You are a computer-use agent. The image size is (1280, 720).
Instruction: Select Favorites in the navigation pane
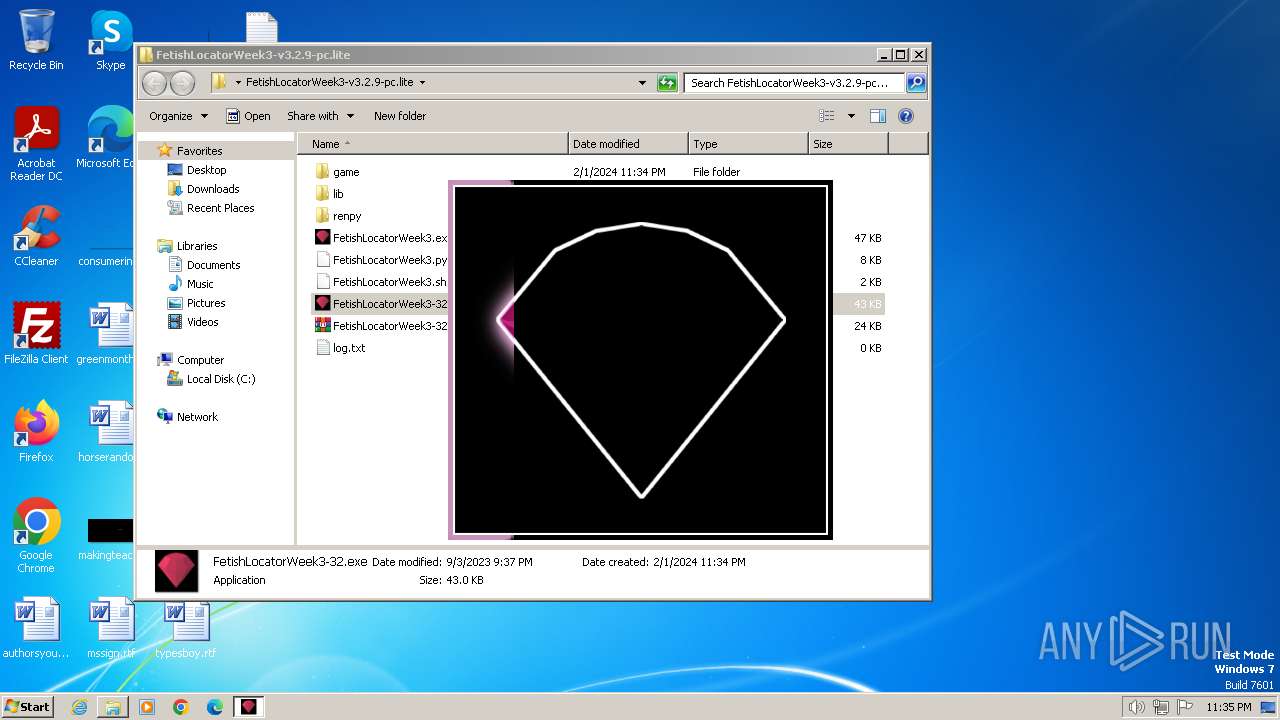pos(199,151)
